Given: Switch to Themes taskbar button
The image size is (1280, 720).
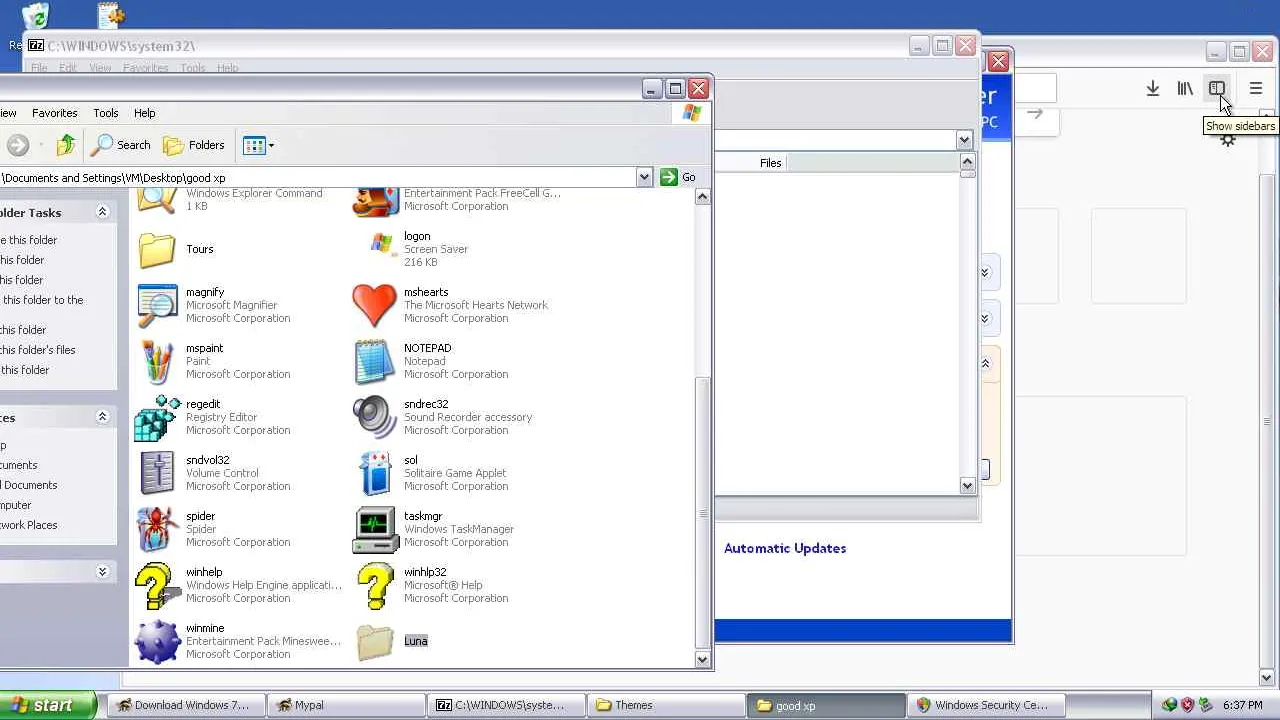Looking at the screenshot, I should click(x=665, y=705).
